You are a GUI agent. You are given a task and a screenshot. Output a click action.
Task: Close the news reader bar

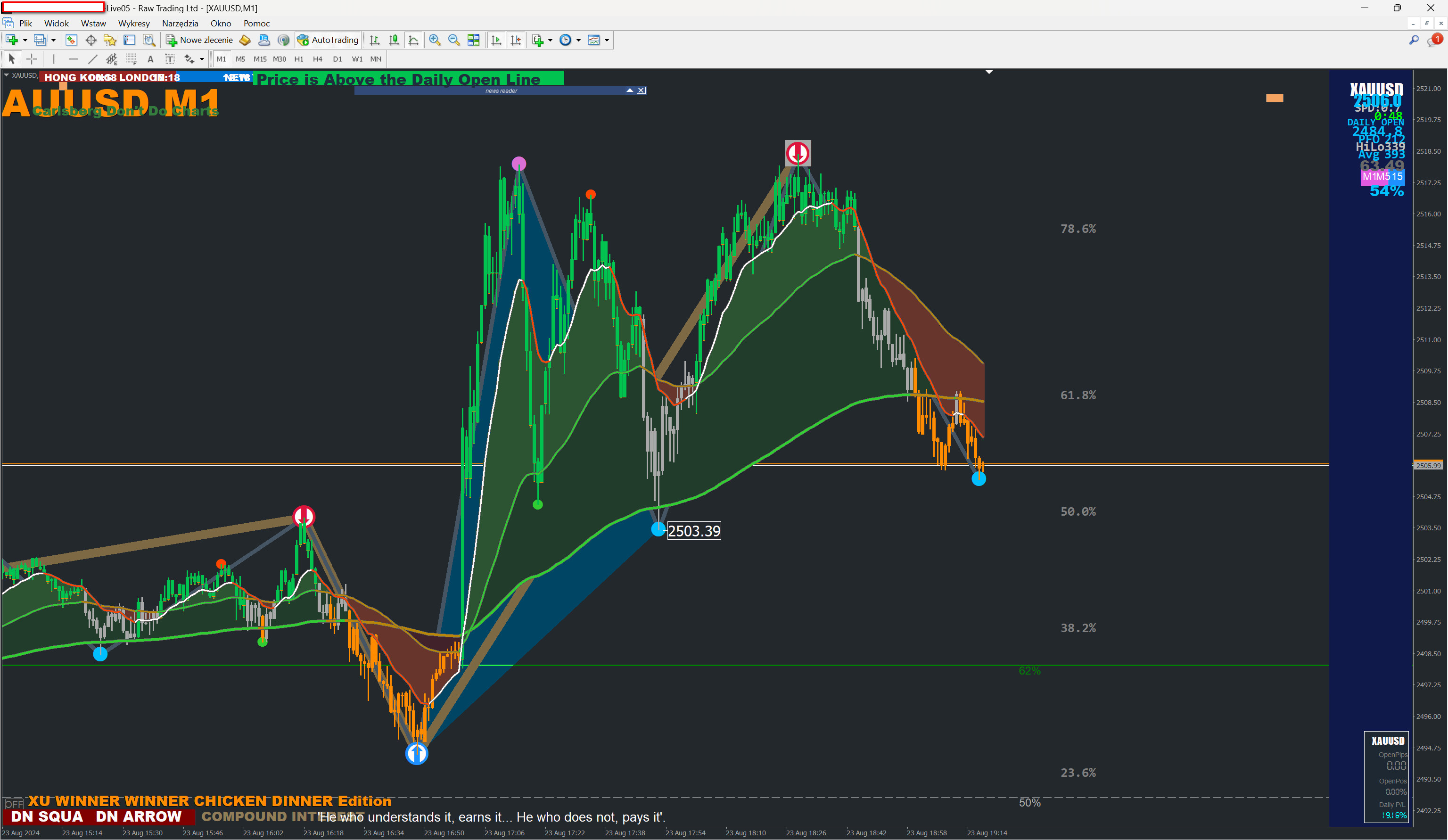[x=642, y=91]
